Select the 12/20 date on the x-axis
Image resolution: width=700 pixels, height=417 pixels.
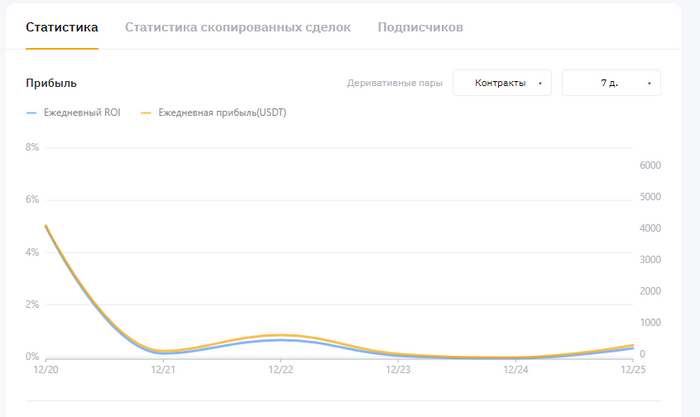46,369
